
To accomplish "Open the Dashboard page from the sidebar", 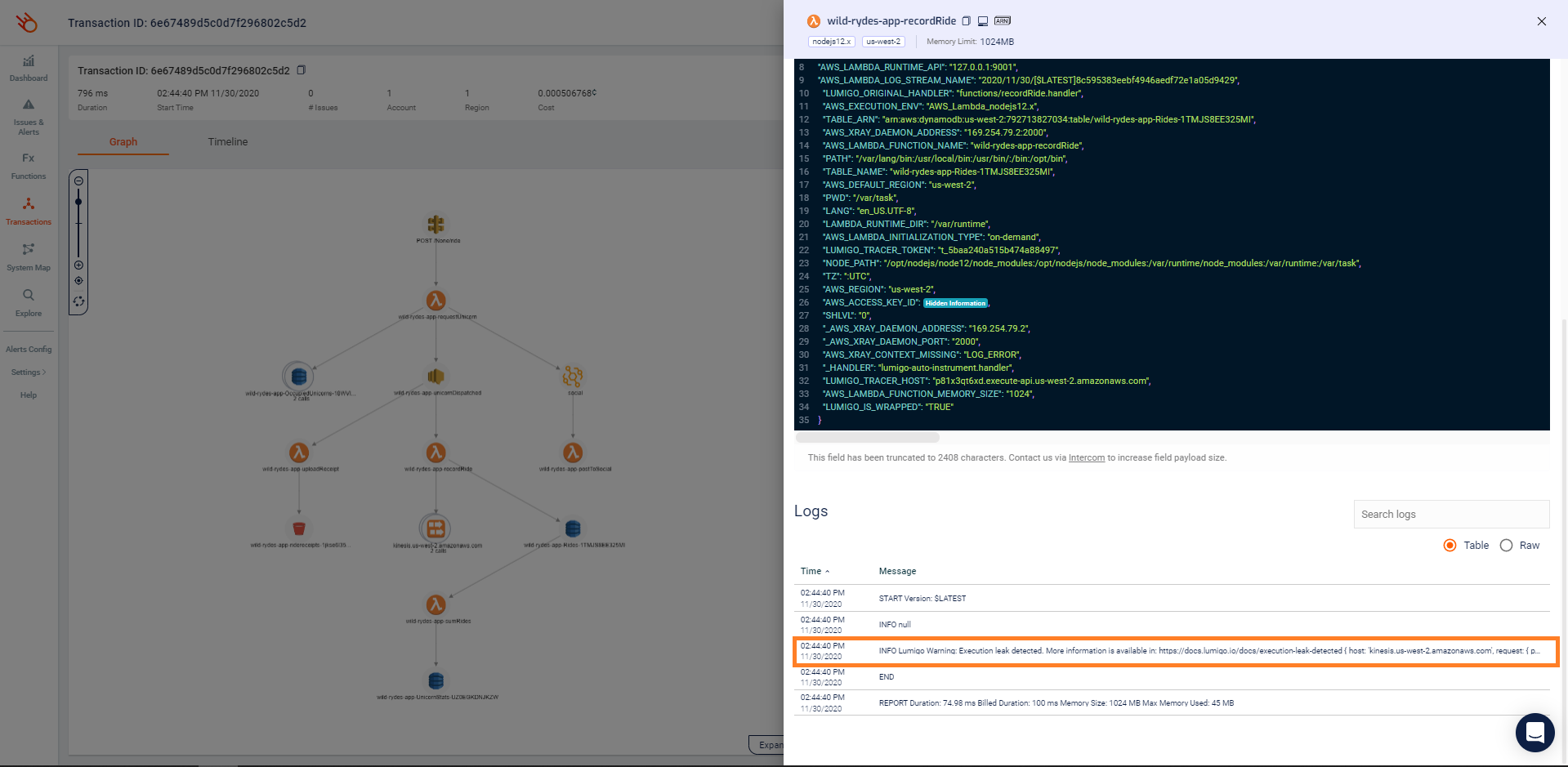I will click(29, 68).
